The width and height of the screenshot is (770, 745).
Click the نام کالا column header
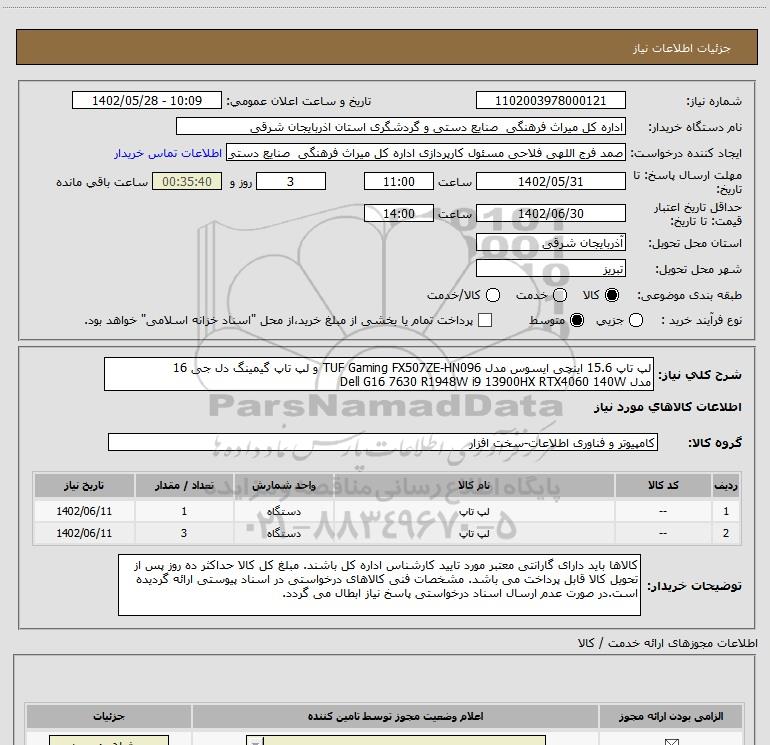click(x=474, y=485)
